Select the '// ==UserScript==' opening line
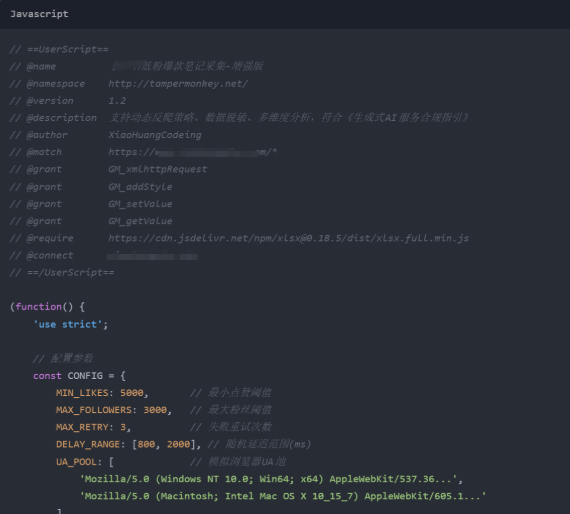Viewport: 570px width, 514px height. click(59, 49)
